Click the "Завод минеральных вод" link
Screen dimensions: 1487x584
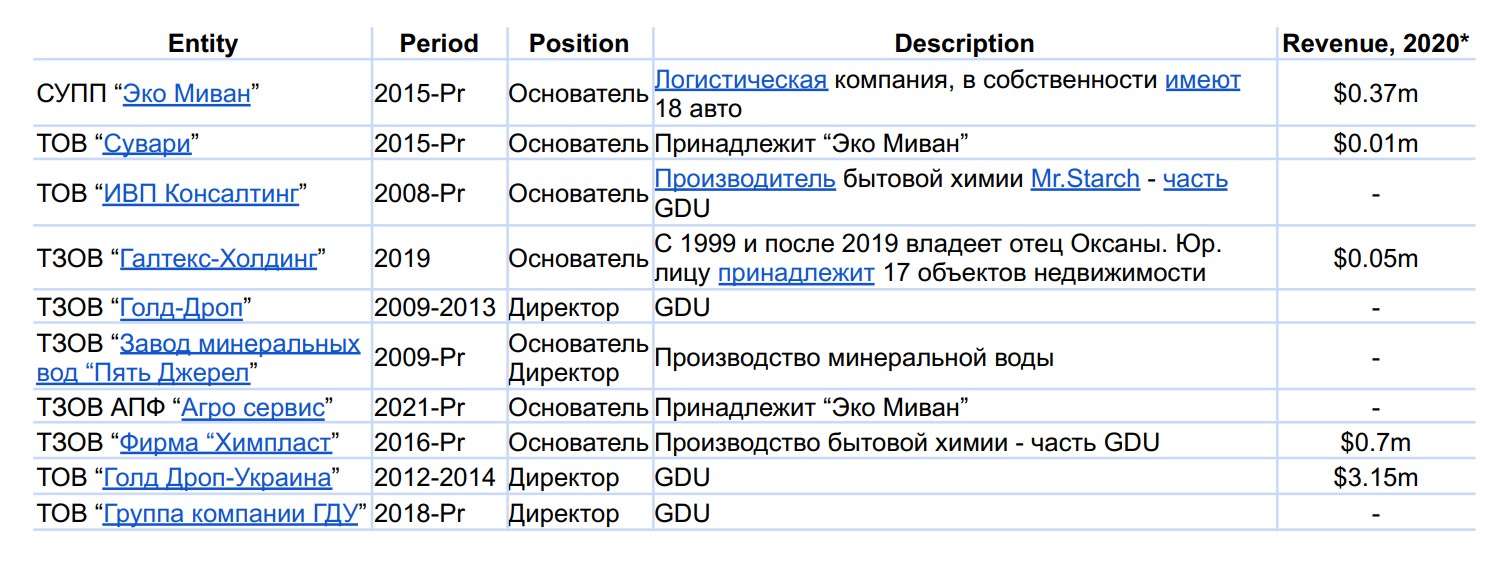click(x=239, y=345)
